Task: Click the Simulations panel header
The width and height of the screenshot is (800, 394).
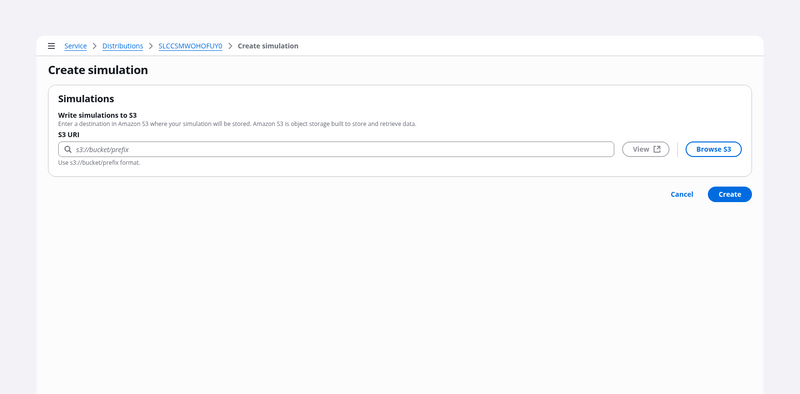Action: [x=86, y=98]
